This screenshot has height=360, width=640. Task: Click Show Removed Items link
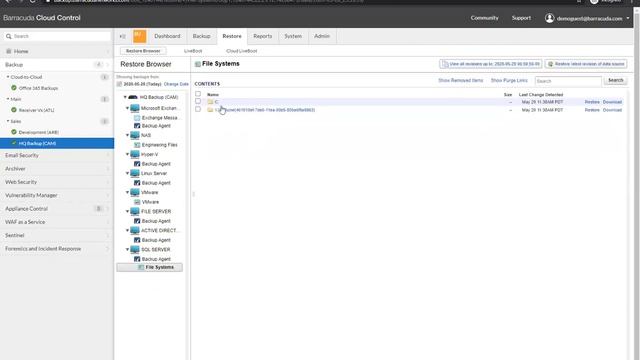(460, 80)
